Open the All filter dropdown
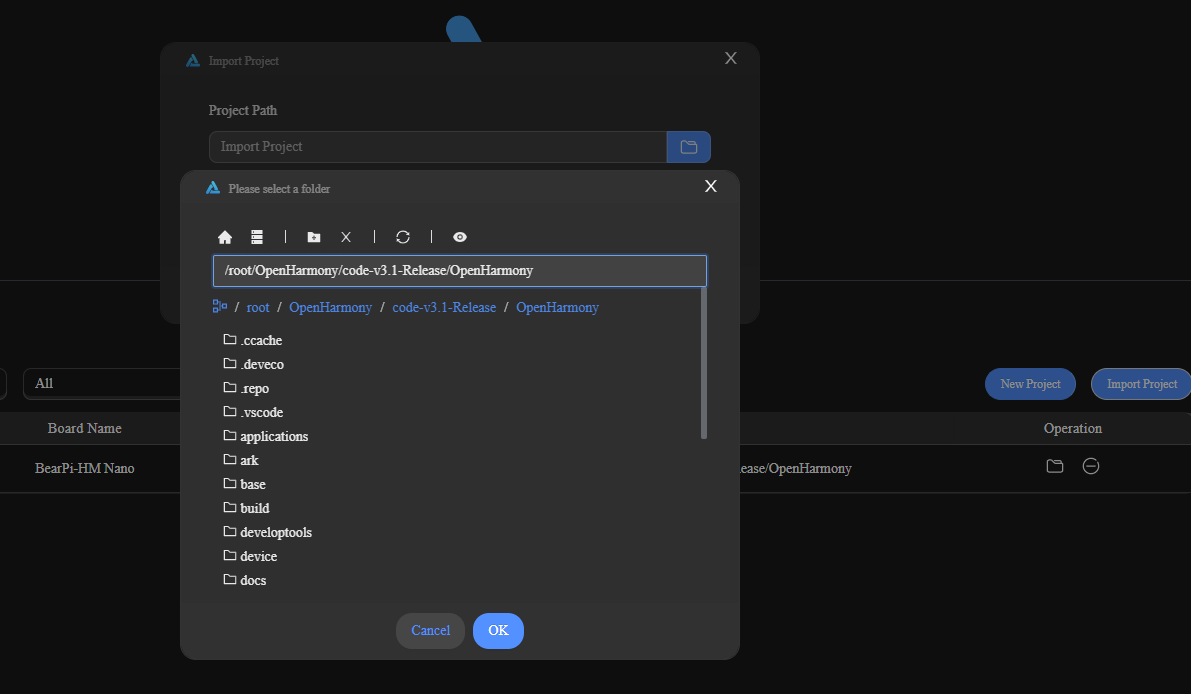This screenshot has width=1191, height=694. (x=102, y=383)
